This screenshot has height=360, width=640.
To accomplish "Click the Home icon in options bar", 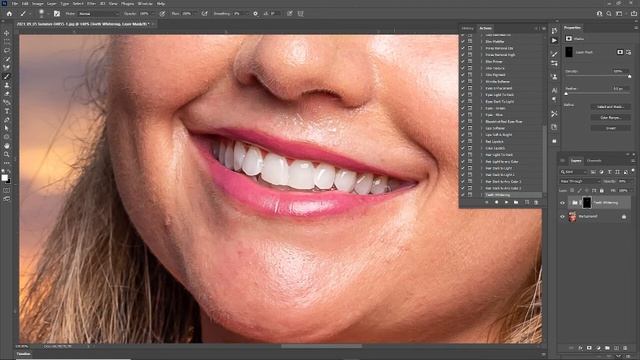I will 9,13.
